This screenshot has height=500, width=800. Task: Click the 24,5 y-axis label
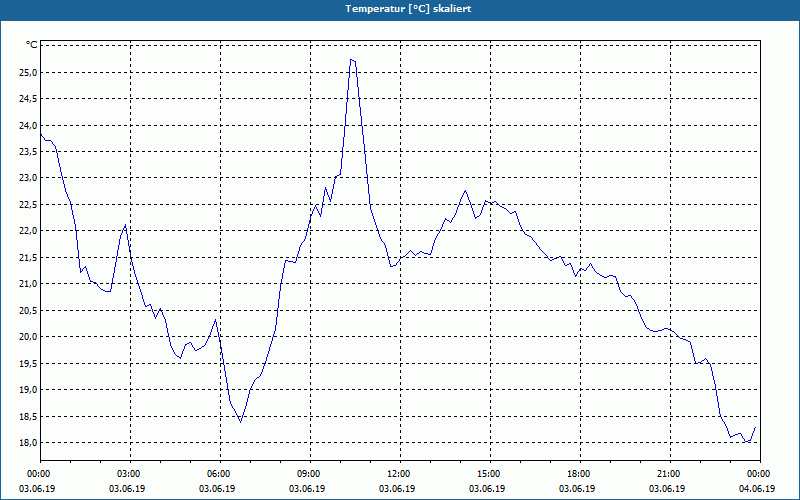pyautogui.click(x=28, y=99)
